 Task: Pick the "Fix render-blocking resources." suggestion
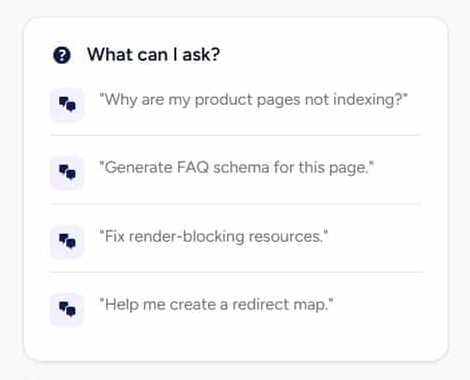point(214,236)
